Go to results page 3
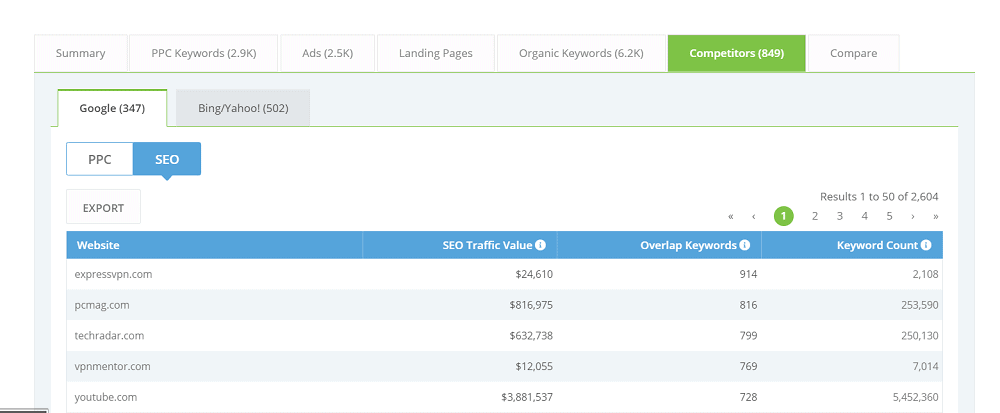 coord(840,217)
